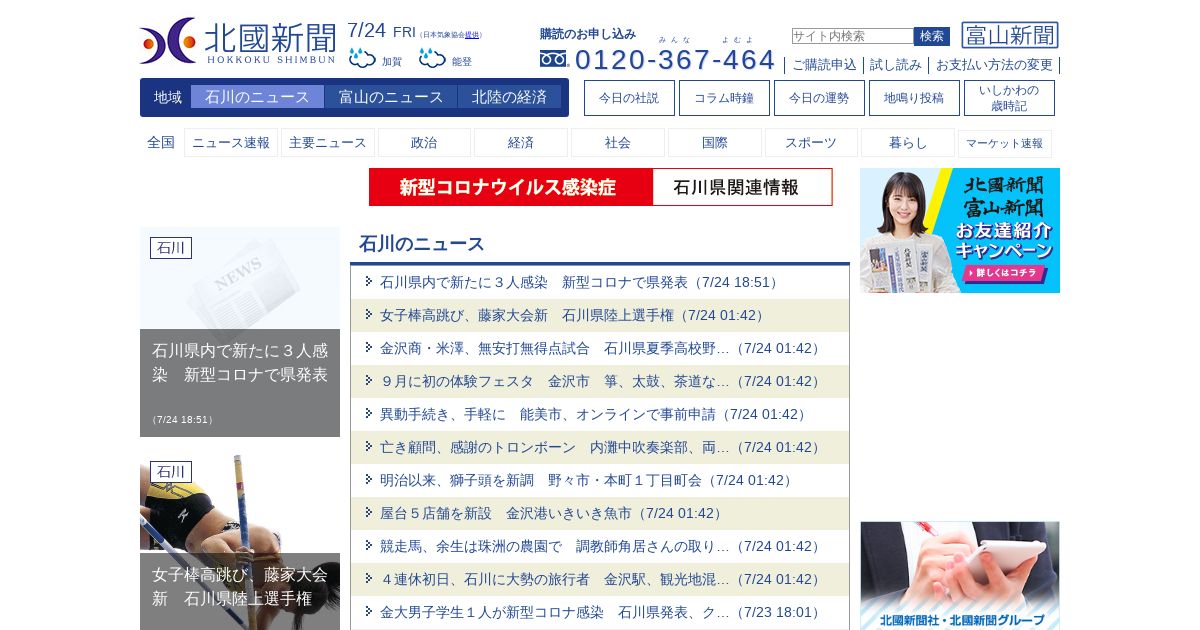The image size is (1200, 630).
Task: Go to 政治 menu item
Action: (424, 143)
